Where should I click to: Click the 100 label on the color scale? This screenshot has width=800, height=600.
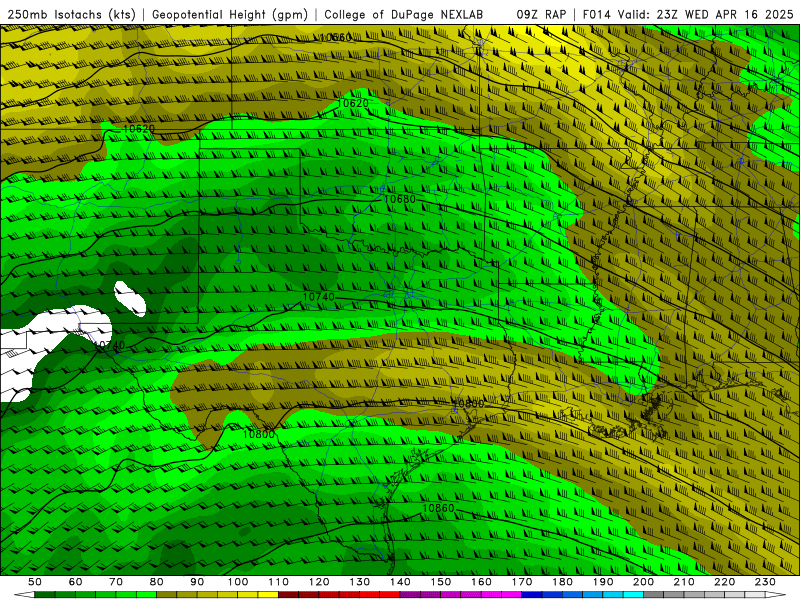point(238,582)
